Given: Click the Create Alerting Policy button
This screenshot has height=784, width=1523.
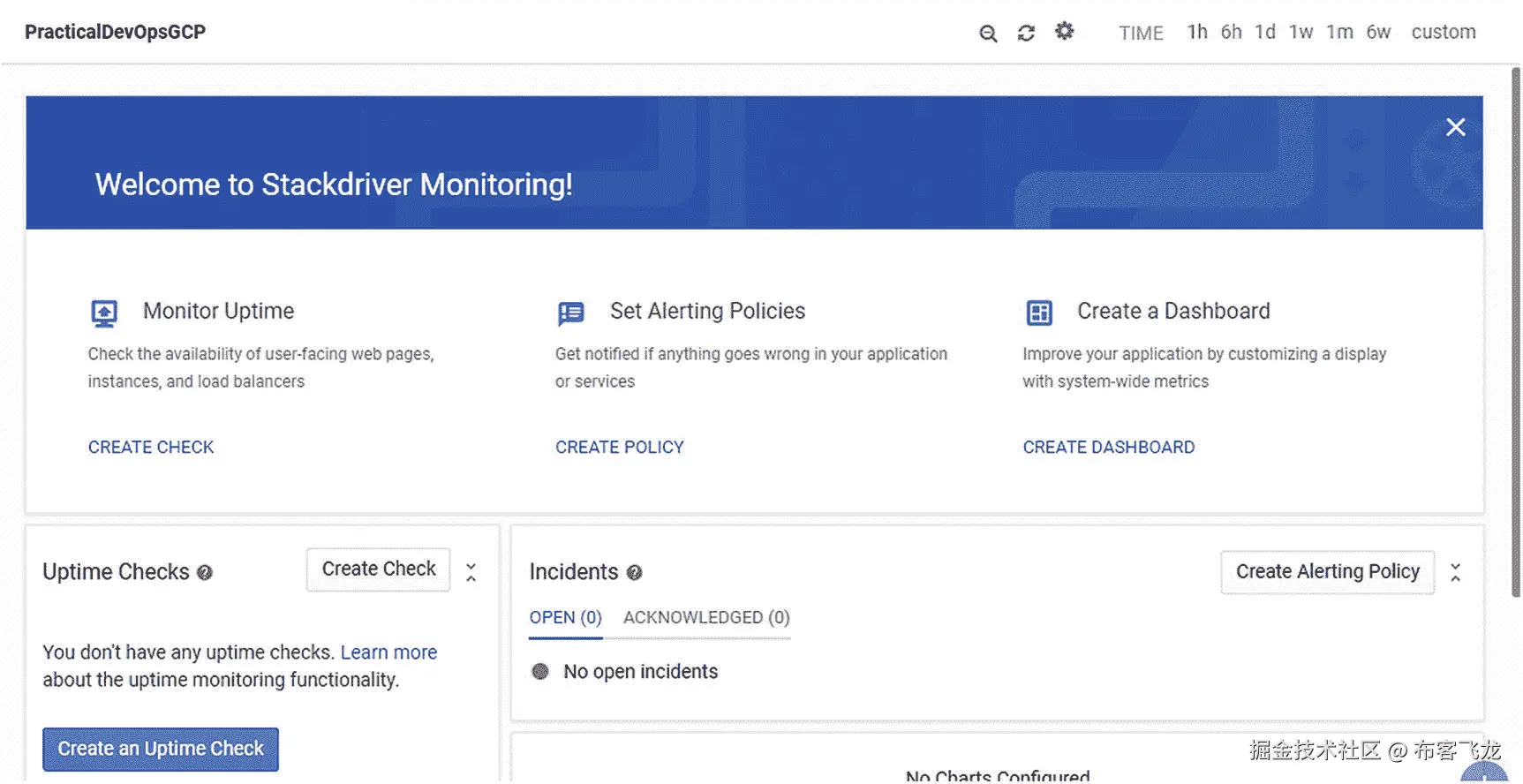Looking at the screenshot, I should tap(1328, 572).
